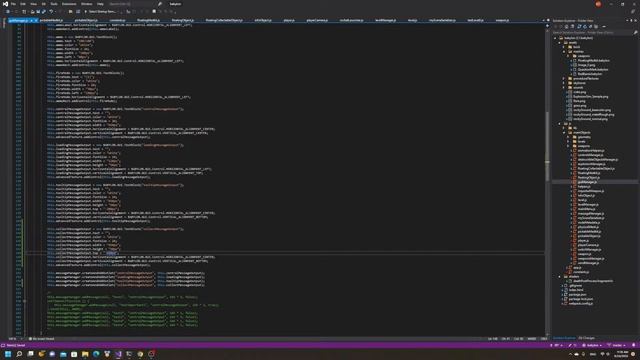Open Solution Explorer window options dropdown
The height and width of the screenshot is (360, 640).
627,20
